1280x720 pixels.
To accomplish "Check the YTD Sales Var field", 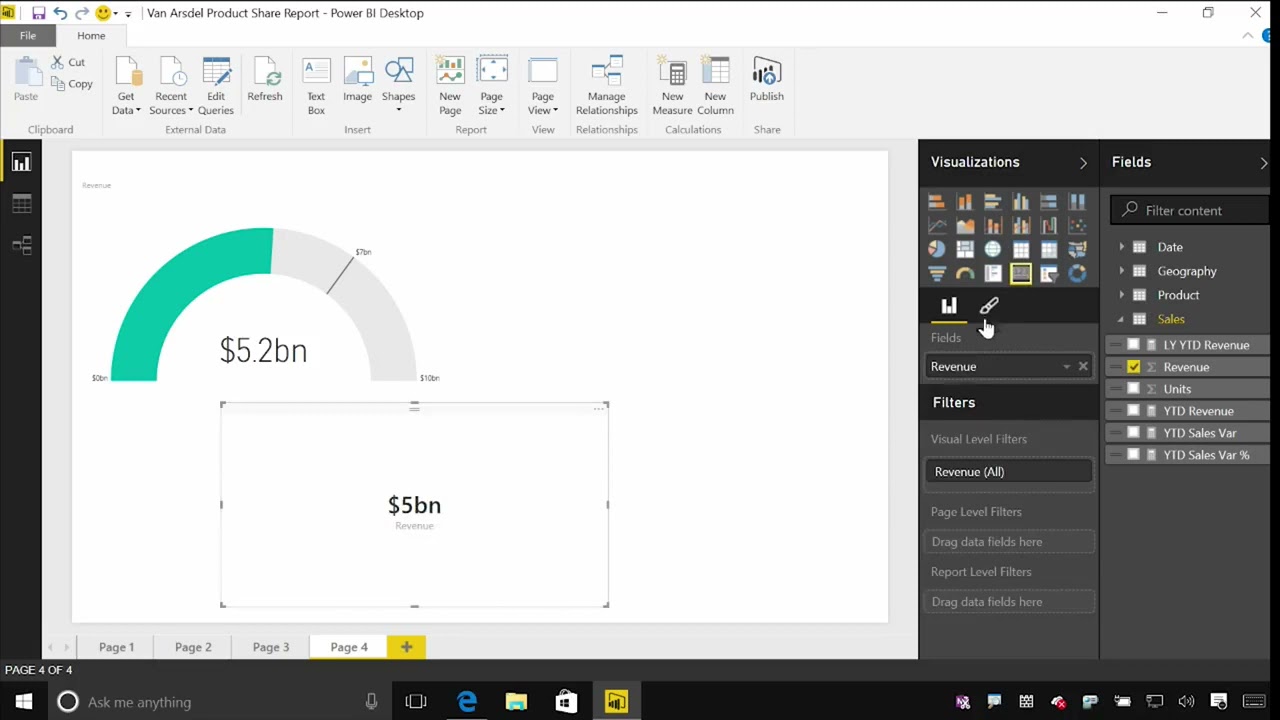I will point(1133,433).
